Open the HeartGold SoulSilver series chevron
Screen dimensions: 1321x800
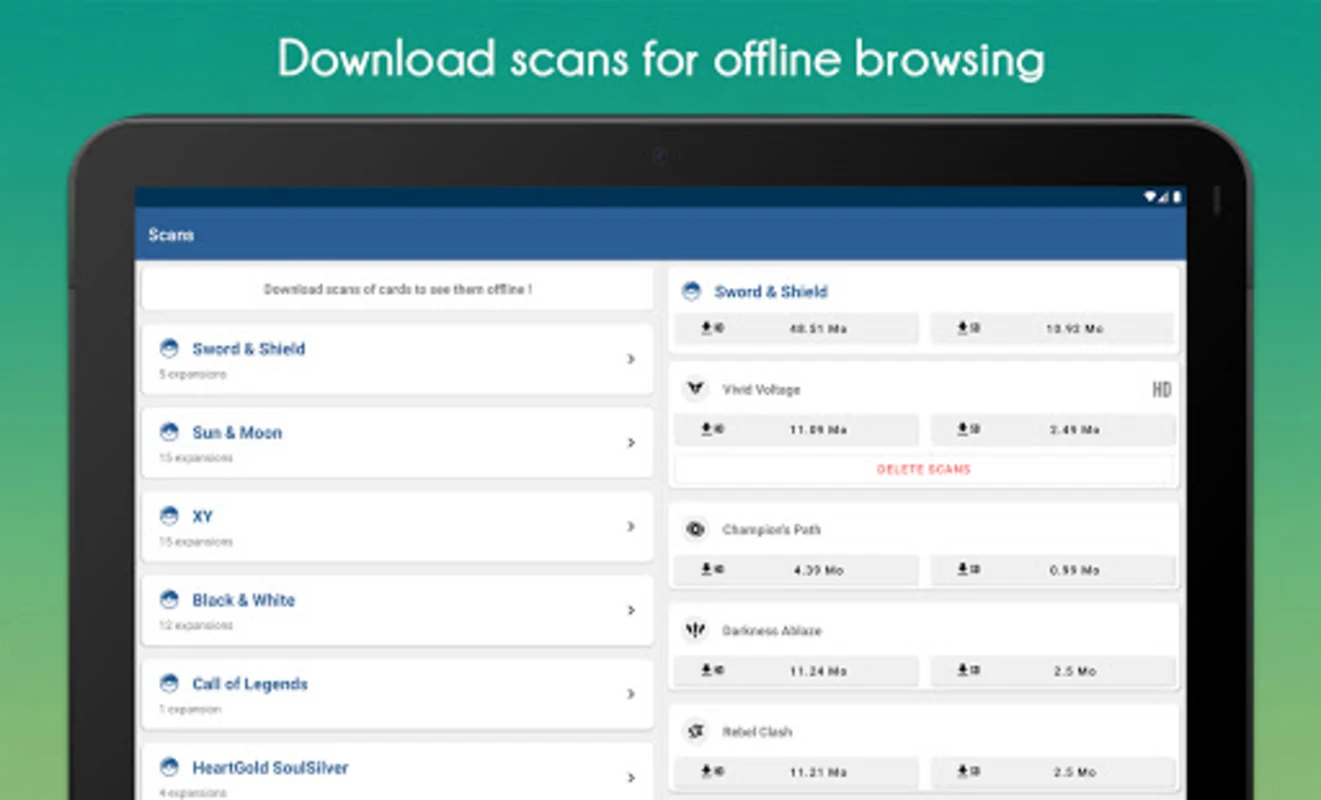tap(631, 777)
